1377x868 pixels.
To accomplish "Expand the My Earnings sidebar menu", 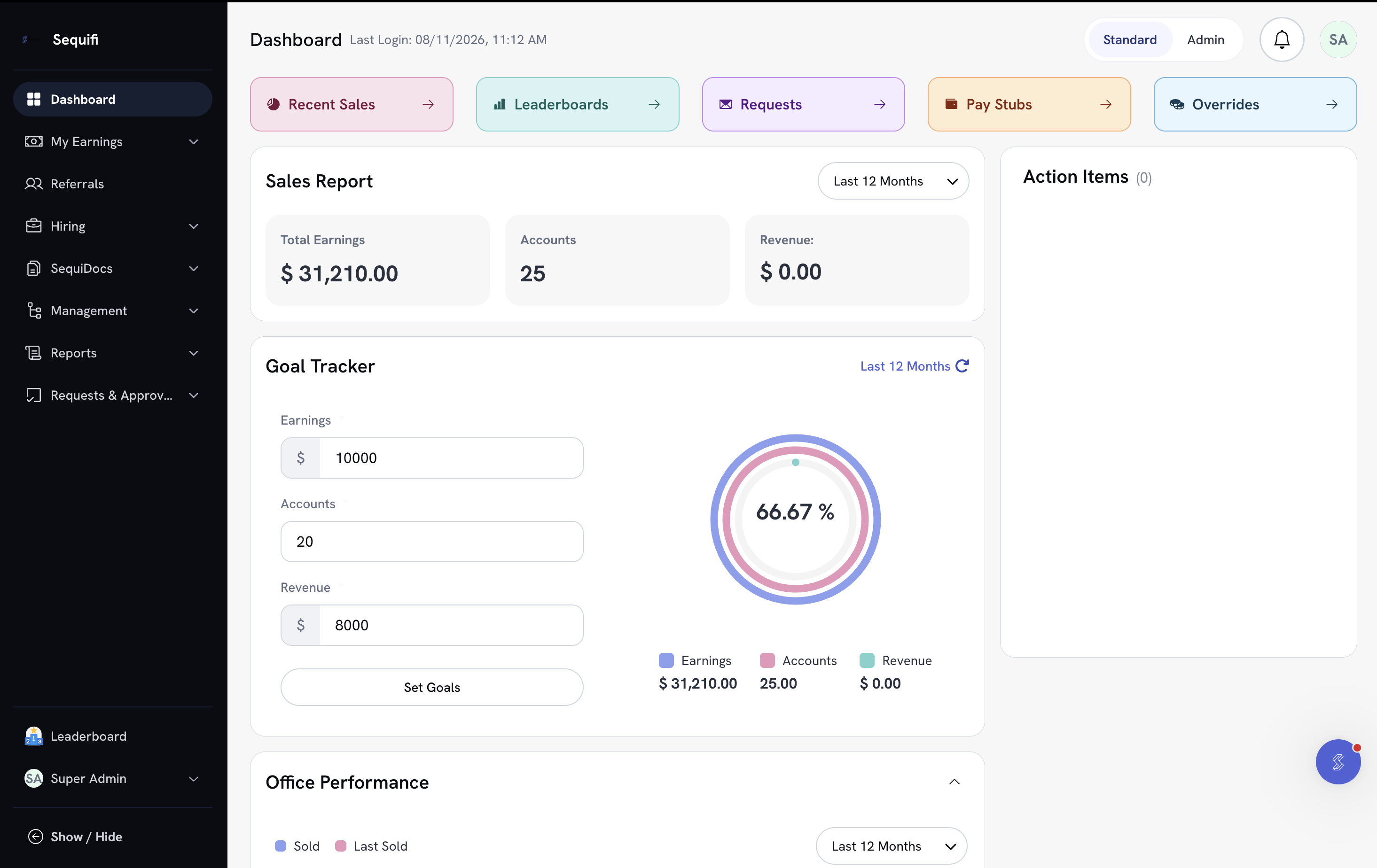I will 113,141.
